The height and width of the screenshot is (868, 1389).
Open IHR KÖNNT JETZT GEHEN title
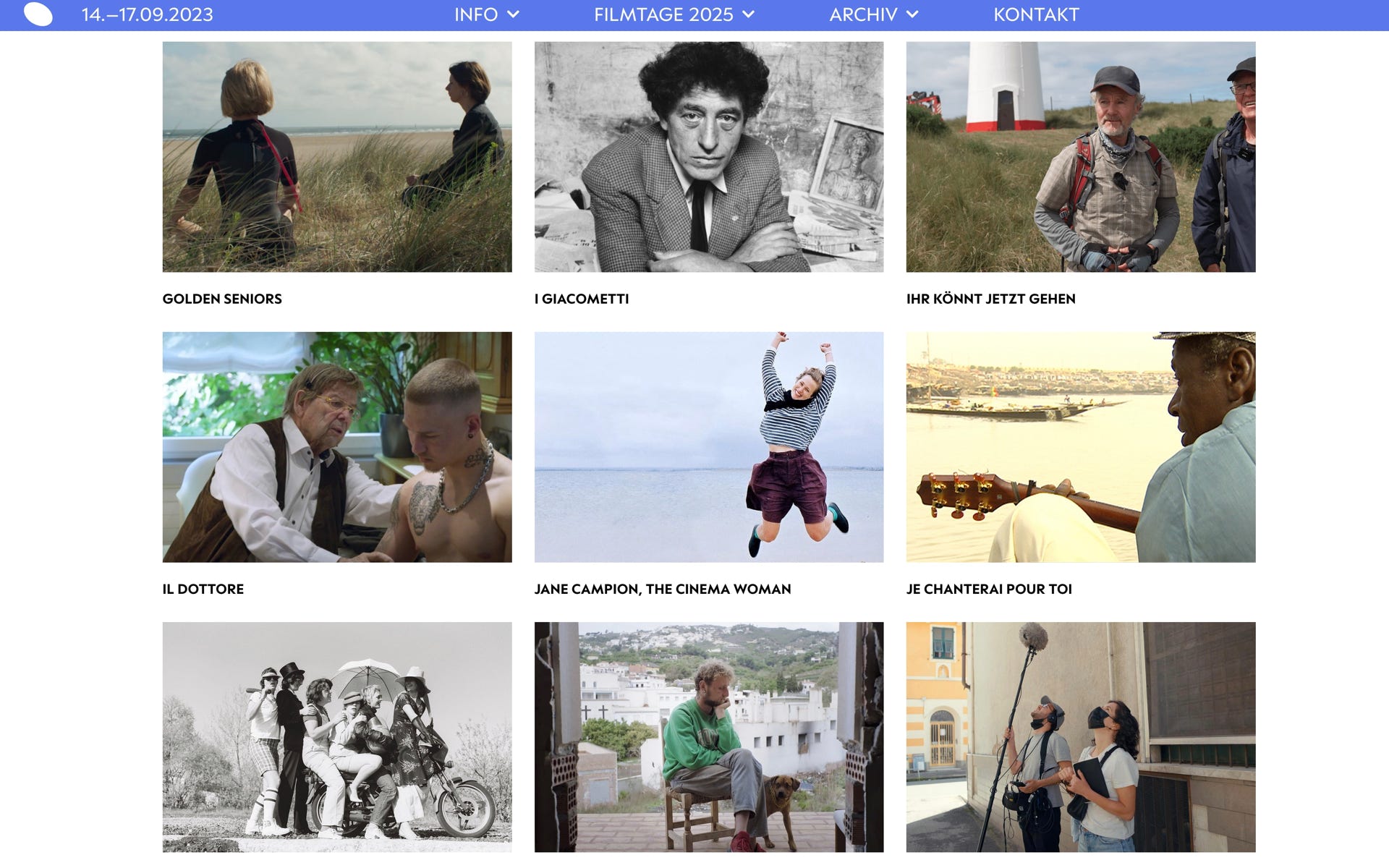tap(991, 299)
